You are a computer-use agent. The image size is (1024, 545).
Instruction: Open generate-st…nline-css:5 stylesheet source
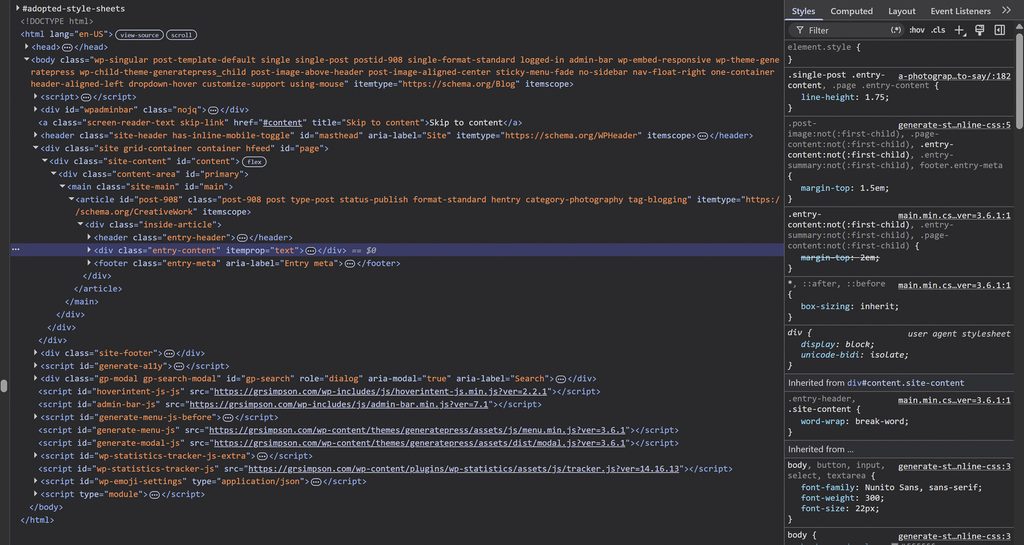coord(954,125)
